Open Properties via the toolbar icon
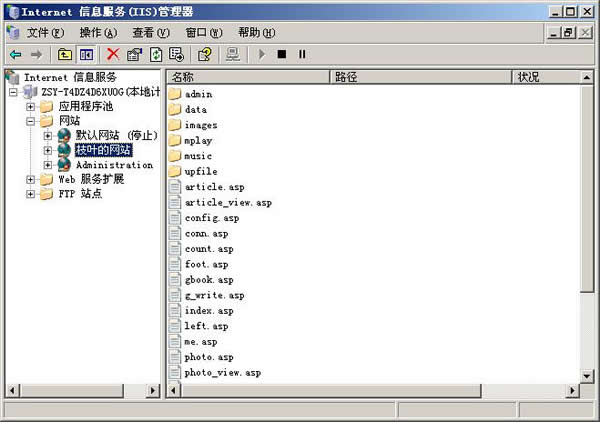The image size is (600, 422). point(134,54)
